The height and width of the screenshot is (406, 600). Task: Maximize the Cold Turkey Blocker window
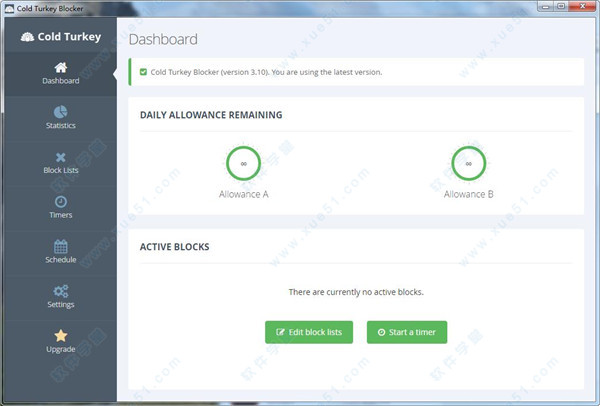561,7
